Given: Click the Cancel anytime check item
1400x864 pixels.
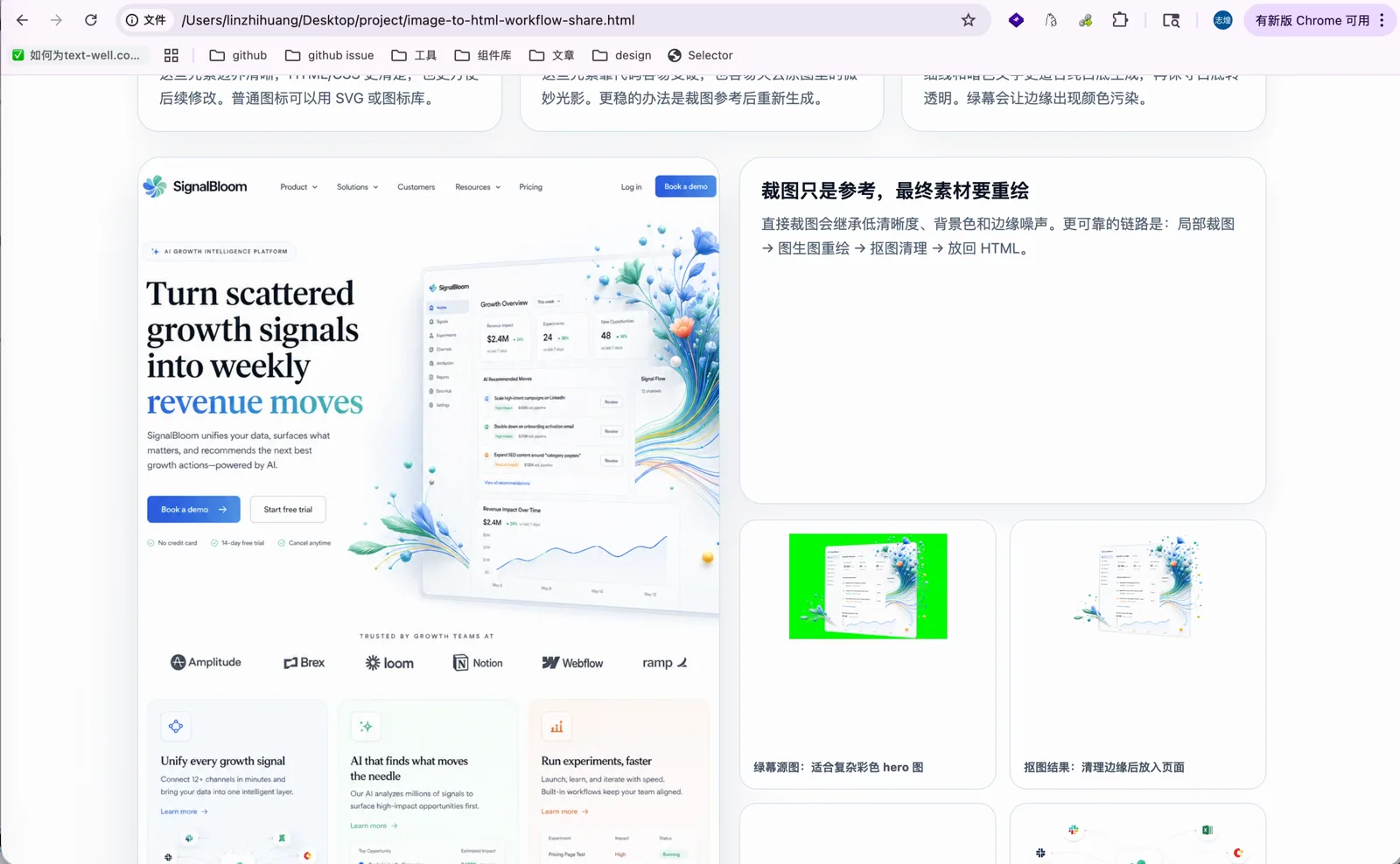Looking at the screenshot, I should (x=304, y=543).
